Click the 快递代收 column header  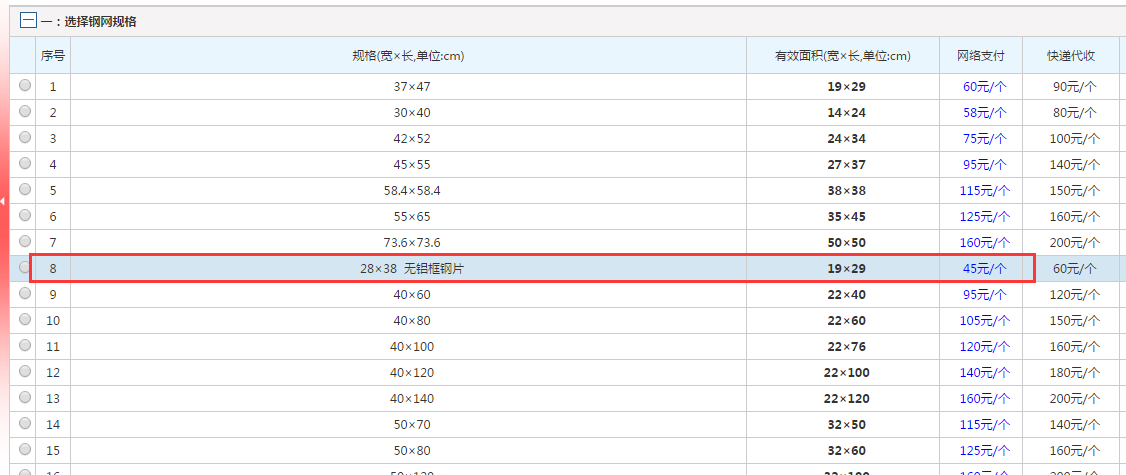pyautogui.click(x=1071, y=56)
